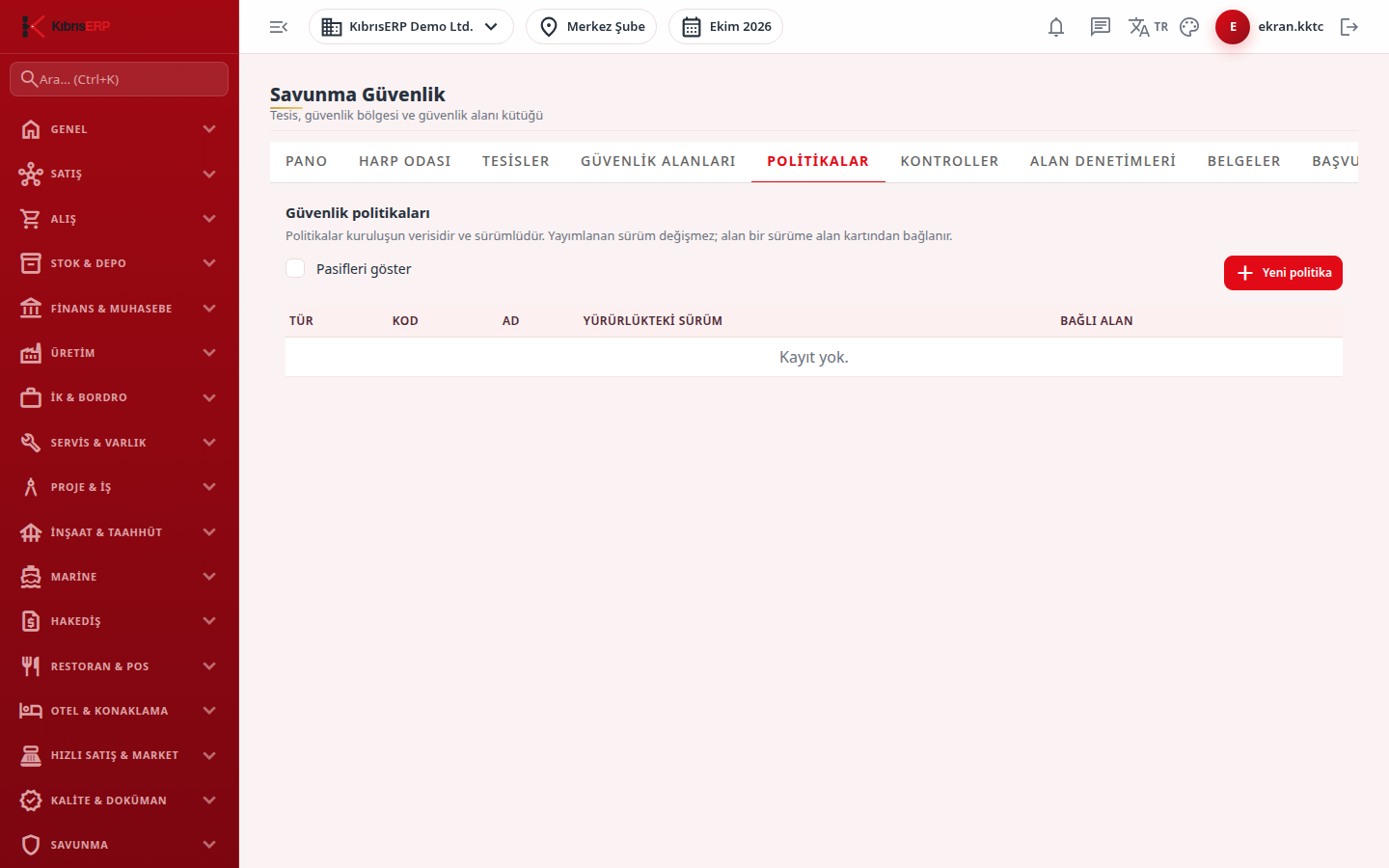Image resolution: width=1389 pixels, height=868 pixels.
Task: Switch language with the TR translate icon
Action: 1148,27
